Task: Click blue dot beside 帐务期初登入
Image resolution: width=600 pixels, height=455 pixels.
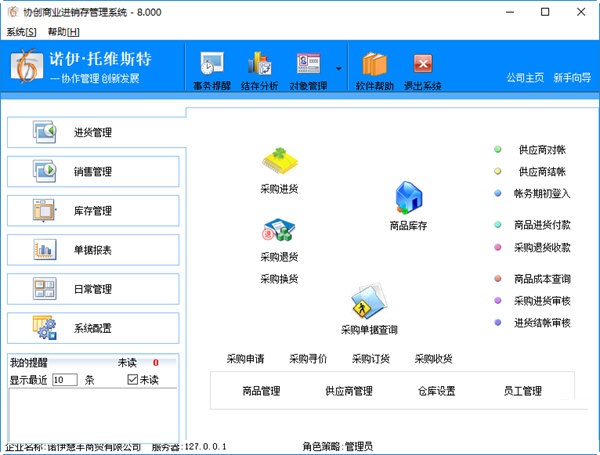Action: coord(497,193)
